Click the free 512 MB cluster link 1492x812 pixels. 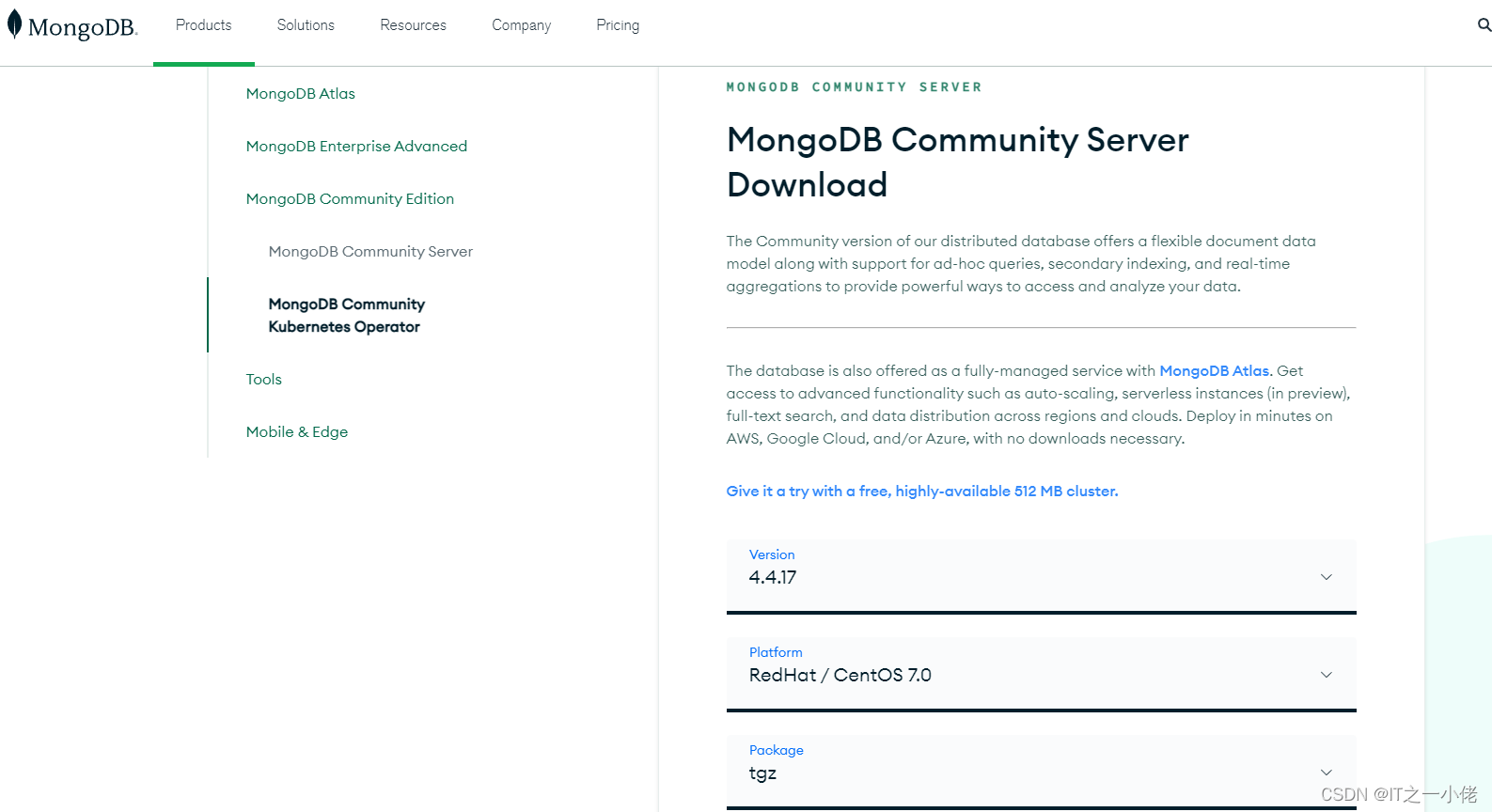click(x=922, y=492)
